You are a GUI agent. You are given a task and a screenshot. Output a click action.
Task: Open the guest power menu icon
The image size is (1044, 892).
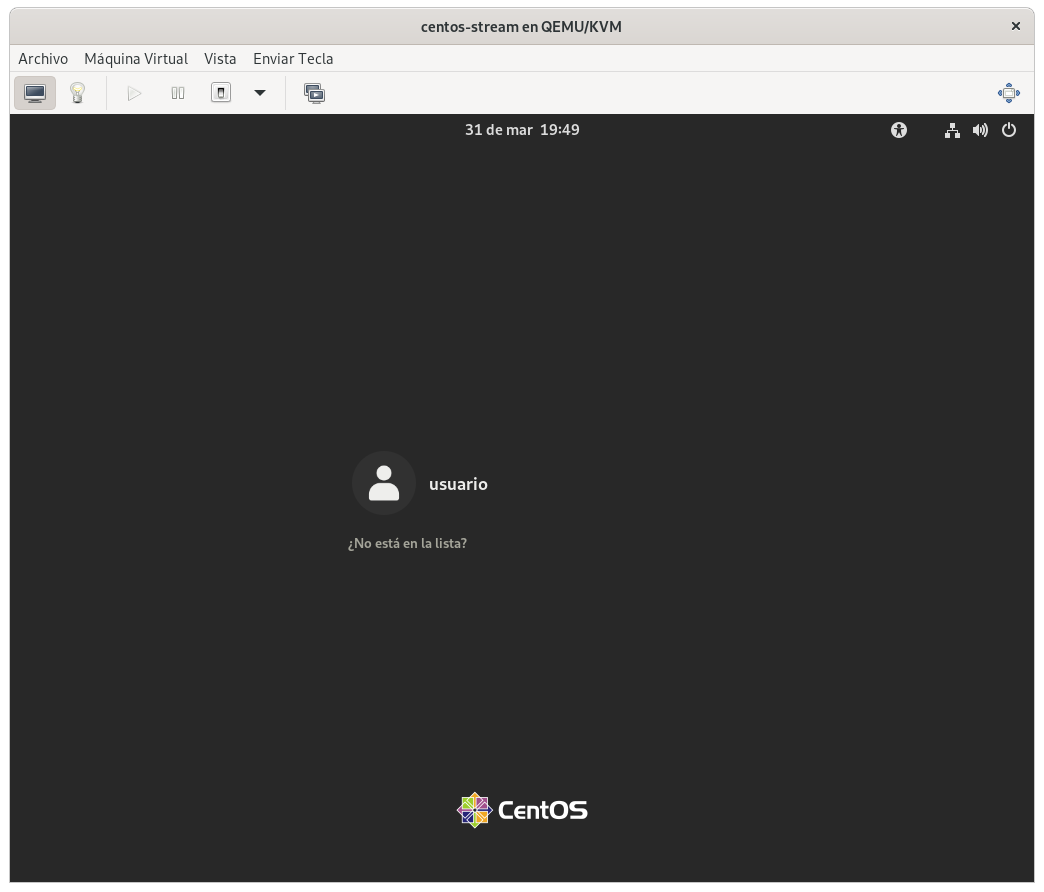click(x=1009, y=130)
